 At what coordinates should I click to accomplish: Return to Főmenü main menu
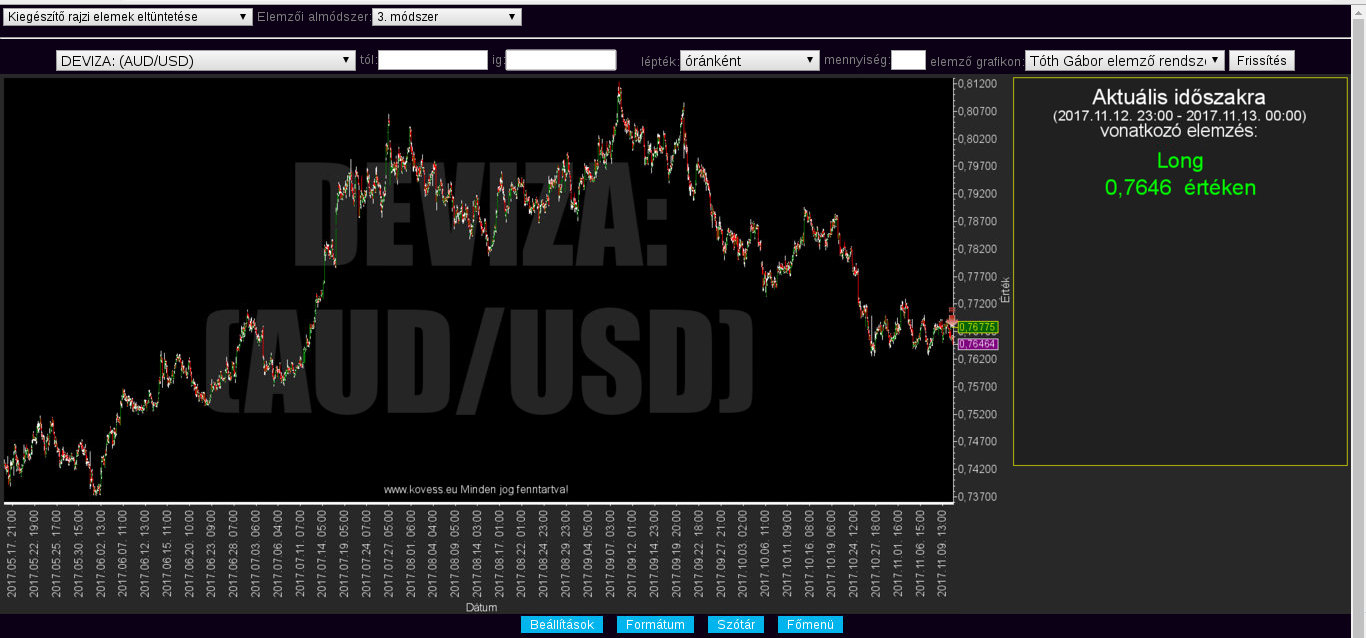(x=810, y=625)
